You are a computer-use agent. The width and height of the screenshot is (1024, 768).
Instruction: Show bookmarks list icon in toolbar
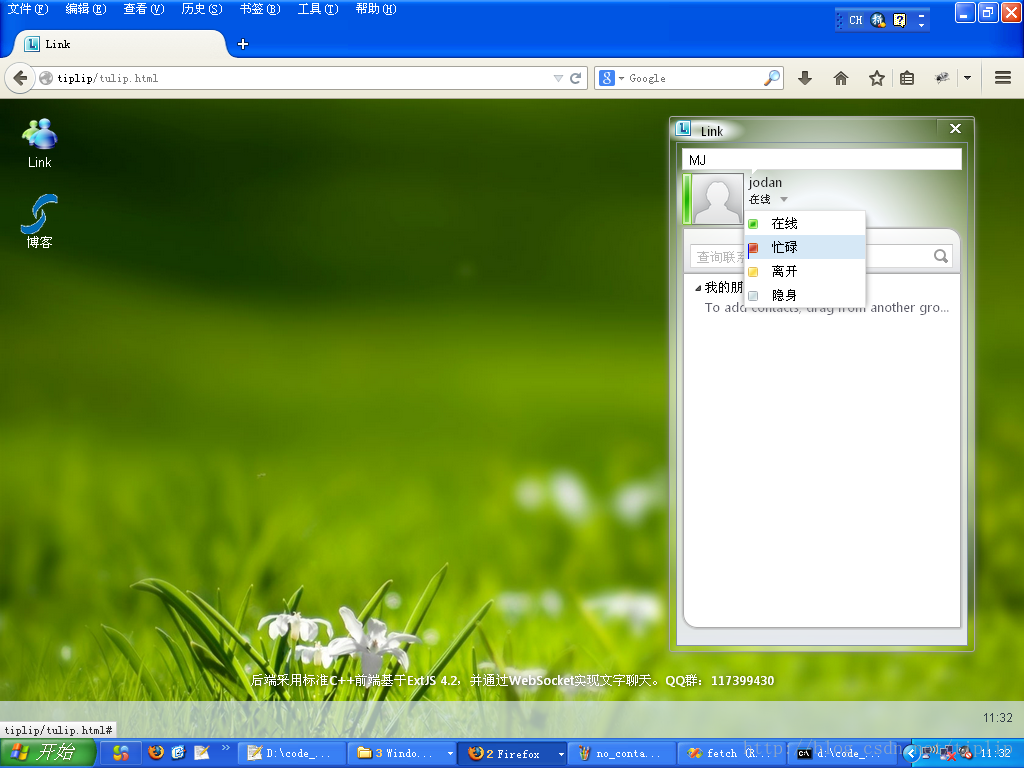point(907,78)
